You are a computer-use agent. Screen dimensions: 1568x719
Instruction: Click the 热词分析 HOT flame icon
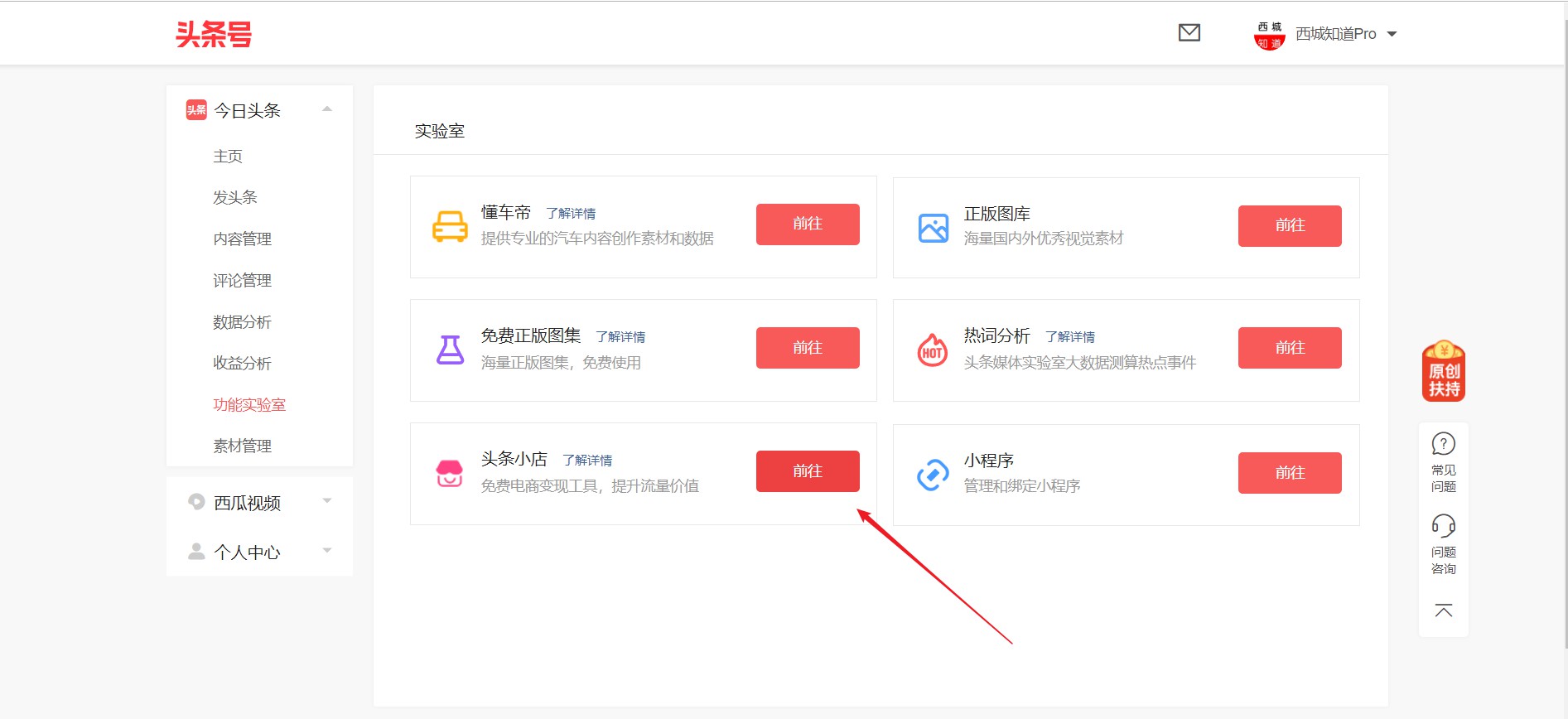(933, 350)
